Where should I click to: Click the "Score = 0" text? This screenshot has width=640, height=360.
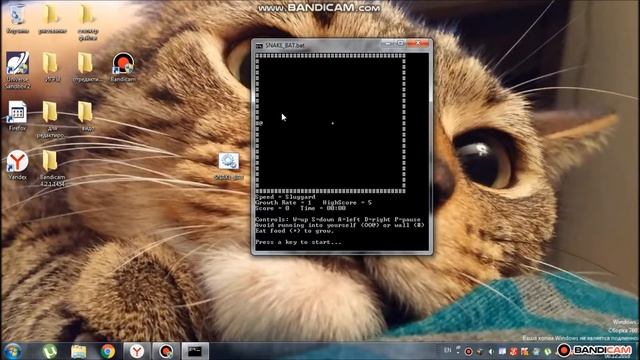272,208
